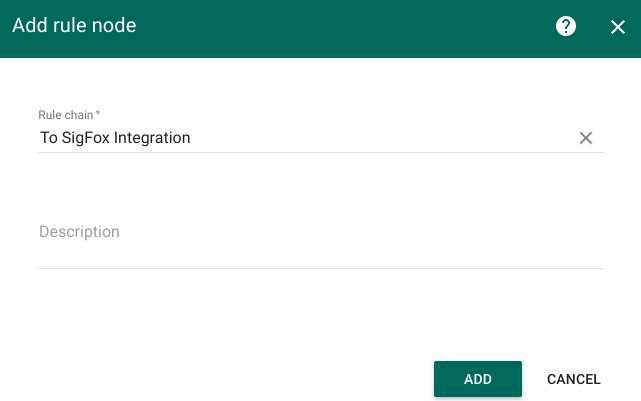Click the Description placeholder text
Image resolution: width=641 pixels, height=401 pixels.
click(79, 232)
